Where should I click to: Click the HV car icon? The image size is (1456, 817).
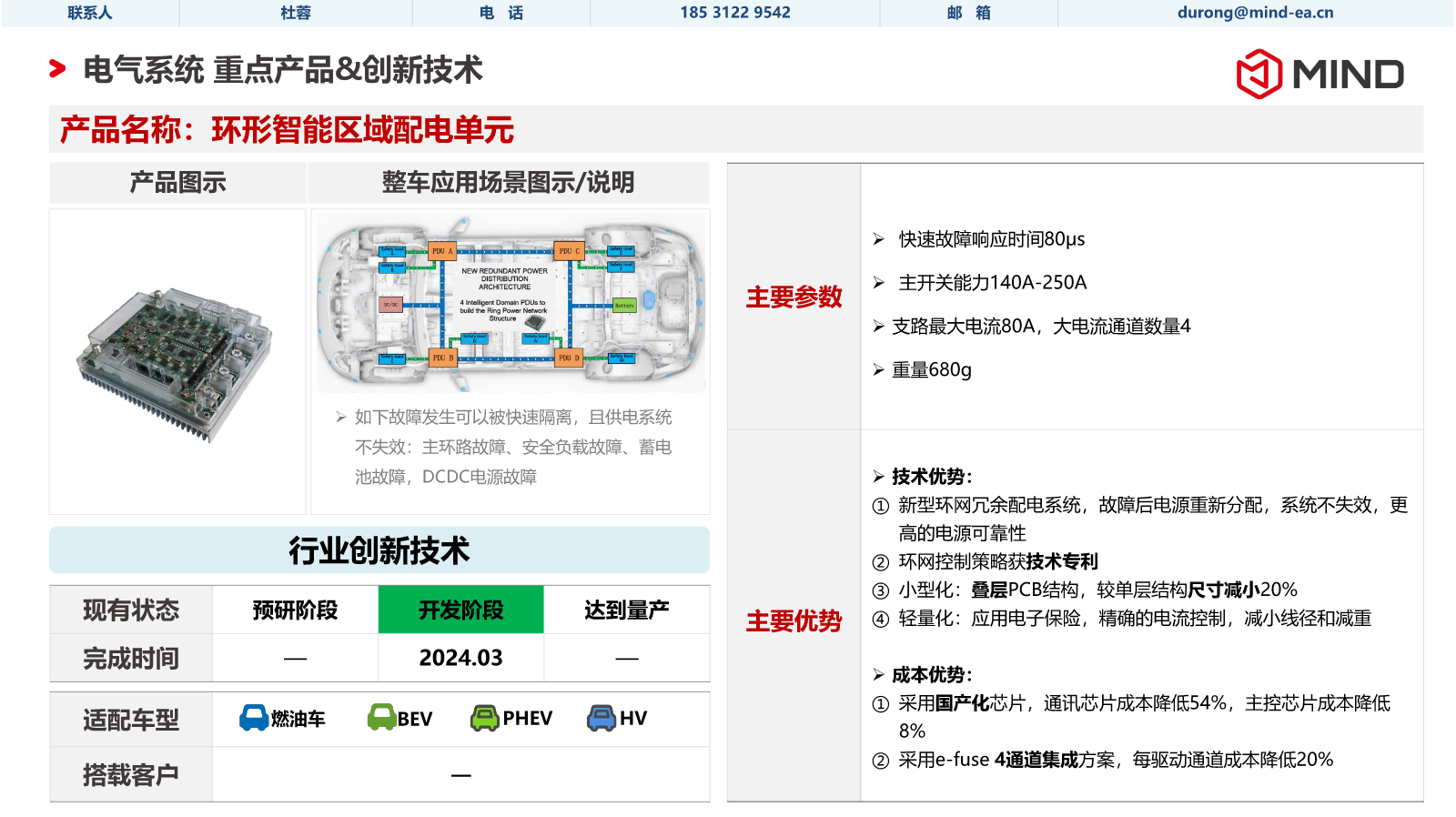(601, 718)
